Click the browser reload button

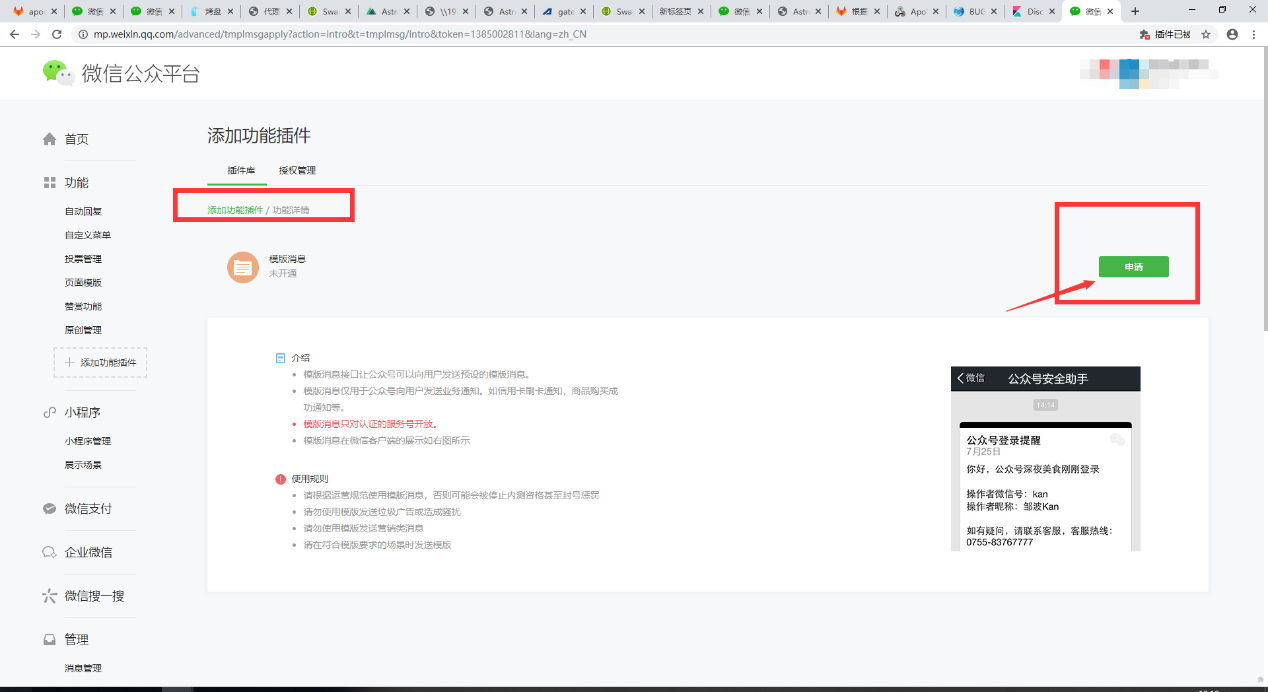(x=56, y=34)
